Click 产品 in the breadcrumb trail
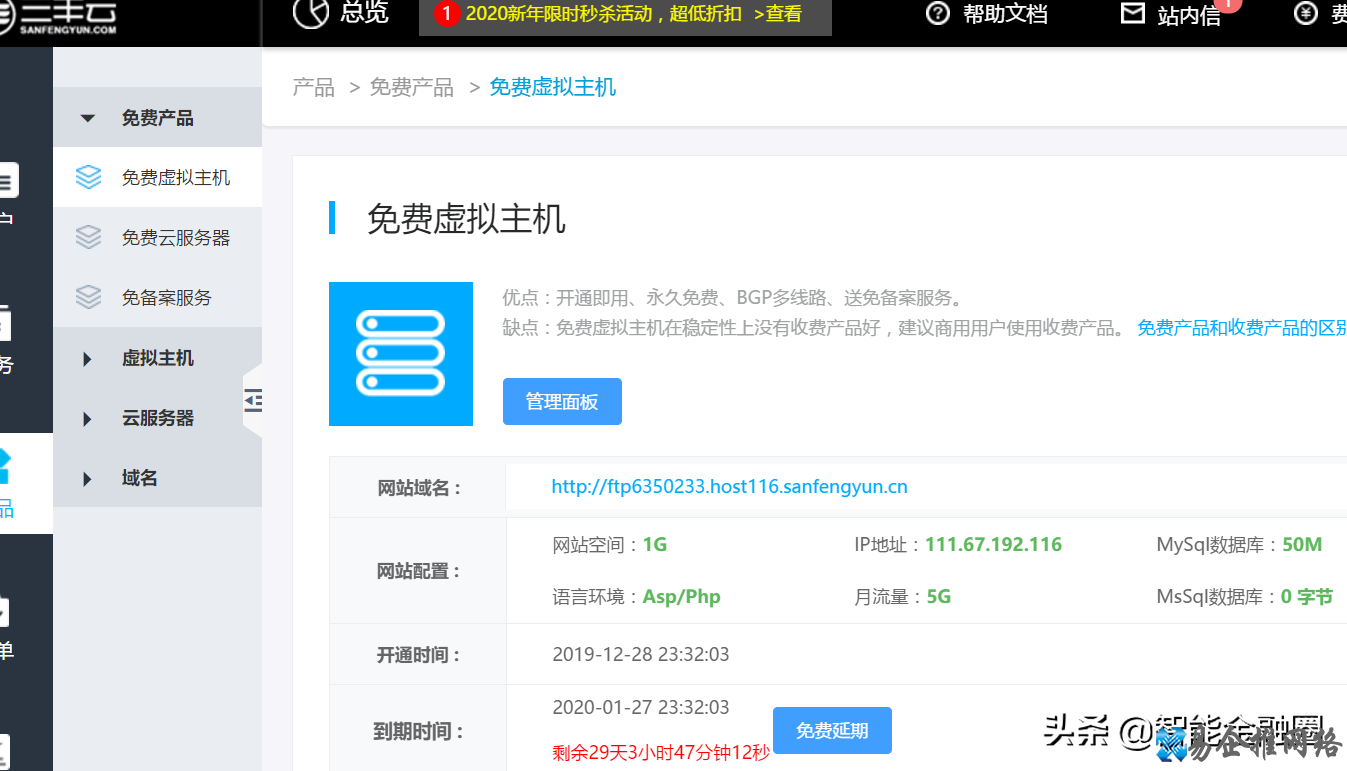The height and width of the screenshot is (771, 1347). (x=313, y=87)
